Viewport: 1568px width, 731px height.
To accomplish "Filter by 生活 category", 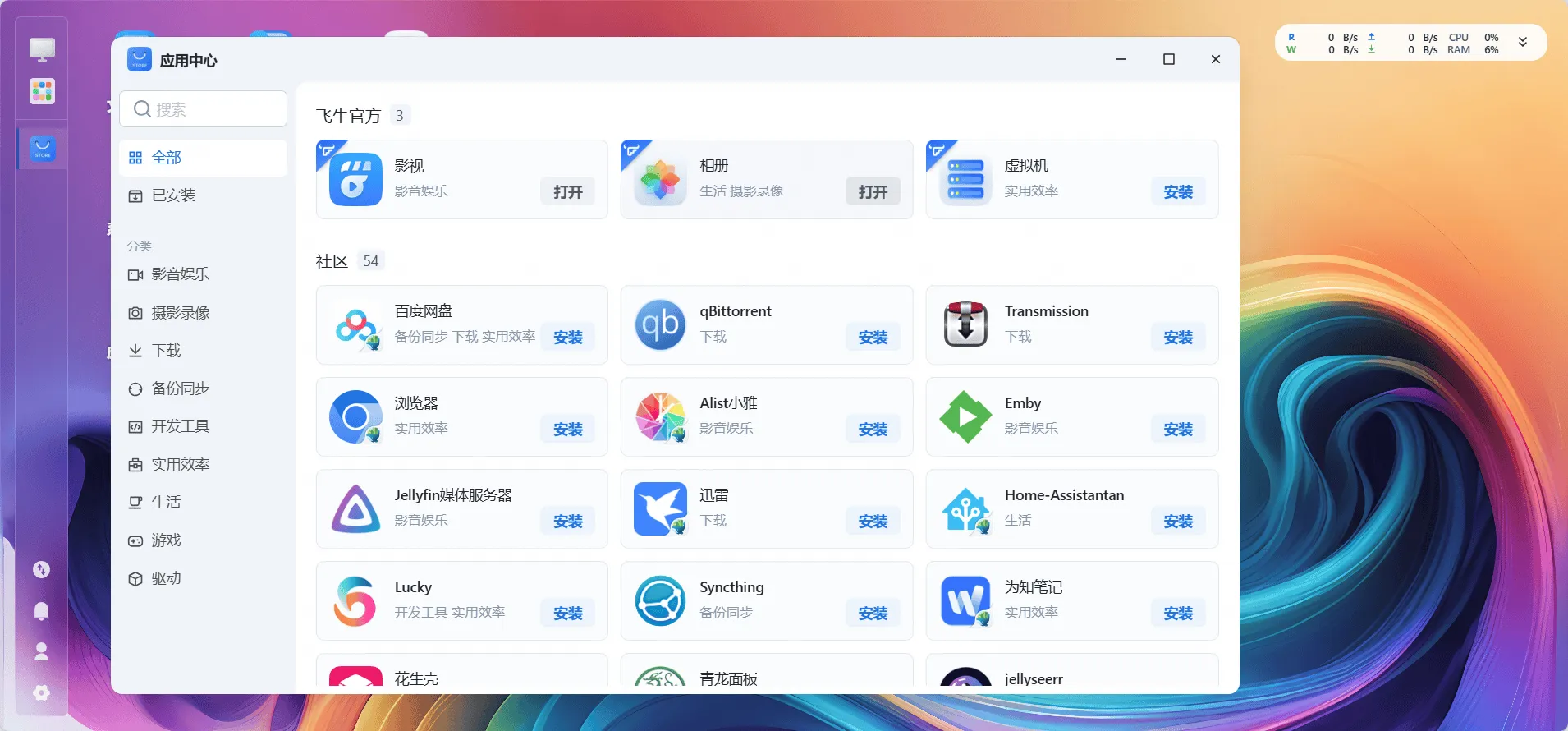I will (203, 503).
